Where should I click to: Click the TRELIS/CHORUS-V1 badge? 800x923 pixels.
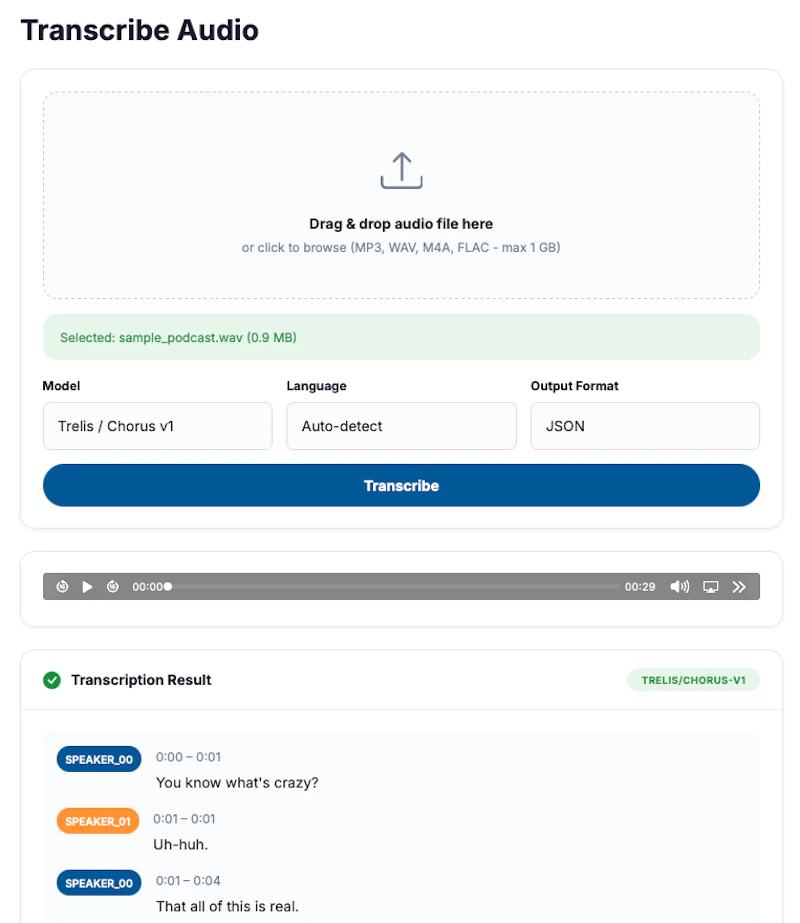click(693, 680)
